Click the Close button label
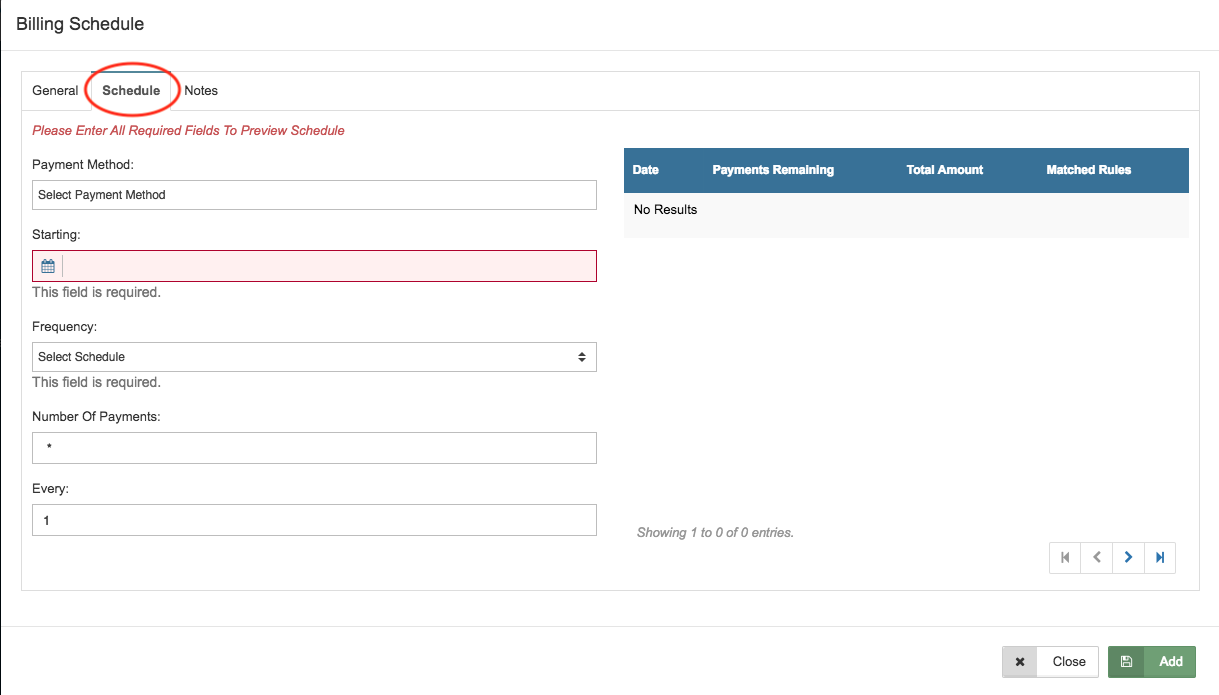Viewport: 1219px width, 695px height. click(1069, 661)
